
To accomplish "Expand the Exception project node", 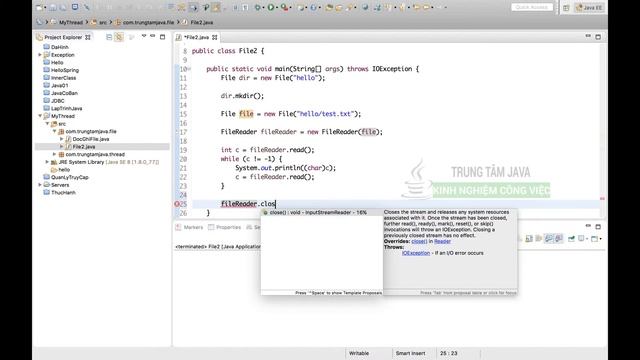I will pyautogui.click(x=40, y=55).
